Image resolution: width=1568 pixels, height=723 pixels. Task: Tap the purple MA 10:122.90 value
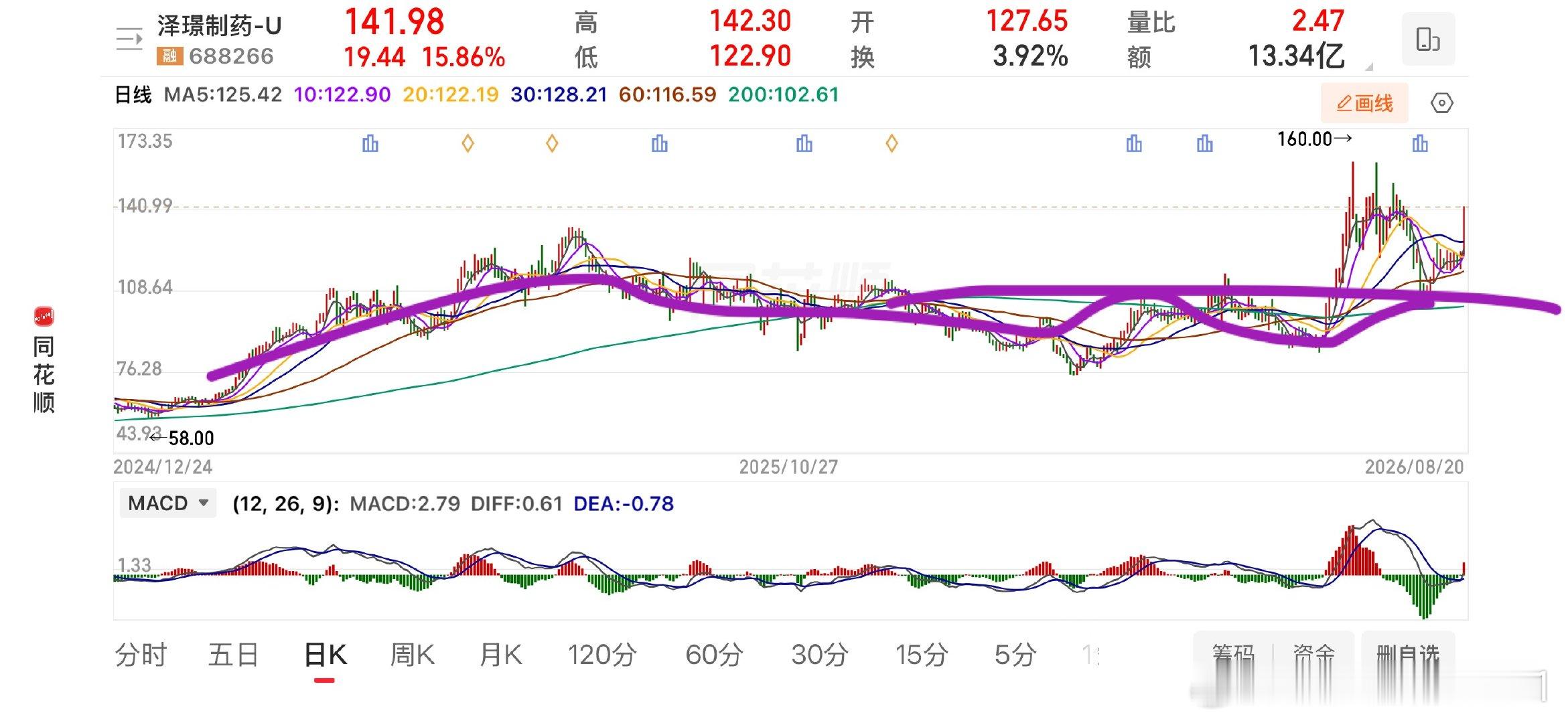(342, 95)
